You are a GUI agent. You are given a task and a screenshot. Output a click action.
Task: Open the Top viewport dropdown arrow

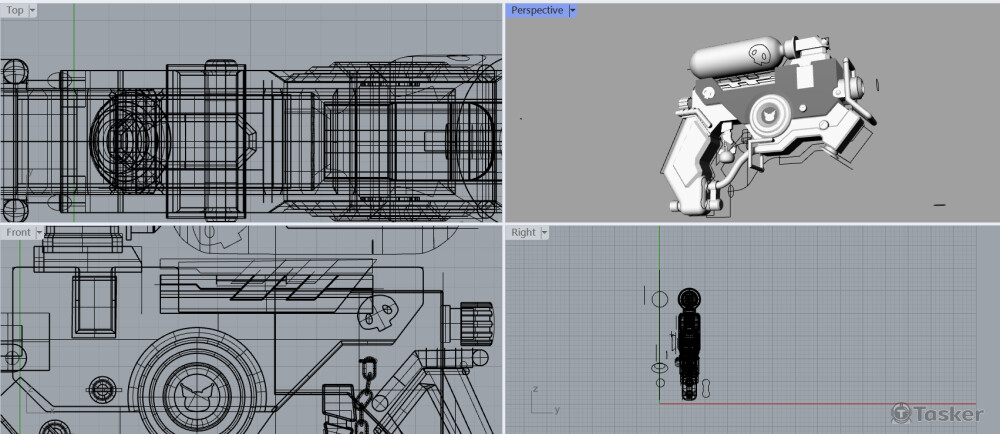33,10
